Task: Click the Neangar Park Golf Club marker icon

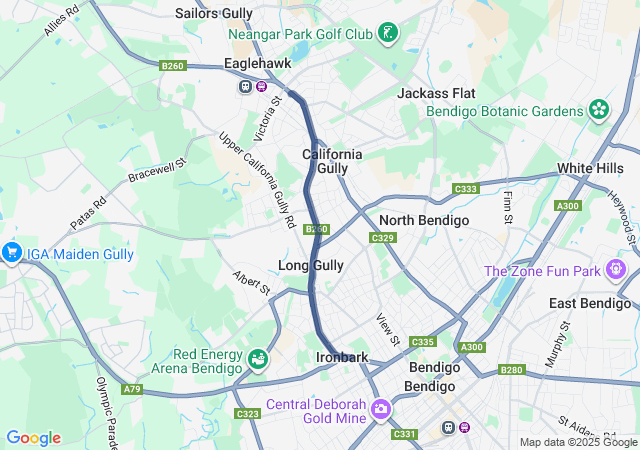Action: [x=388, y=33]
